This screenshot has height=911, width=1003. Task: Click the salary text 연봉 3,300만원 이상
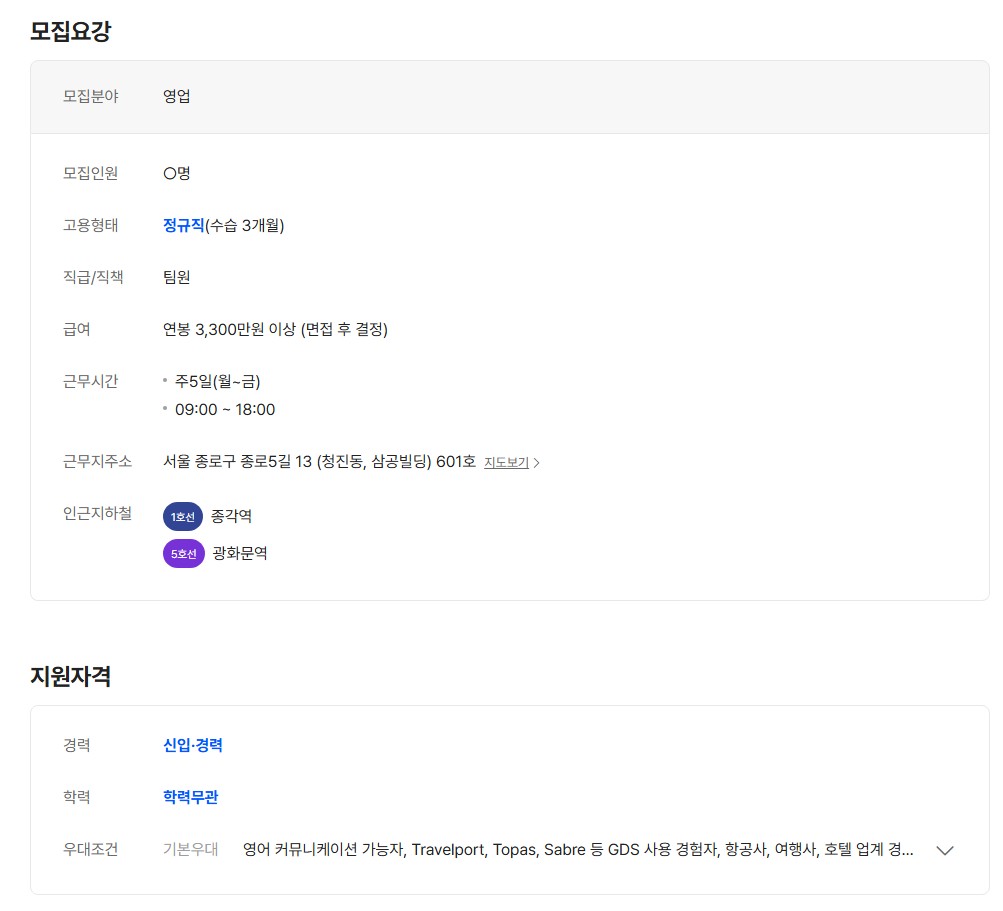275,329
